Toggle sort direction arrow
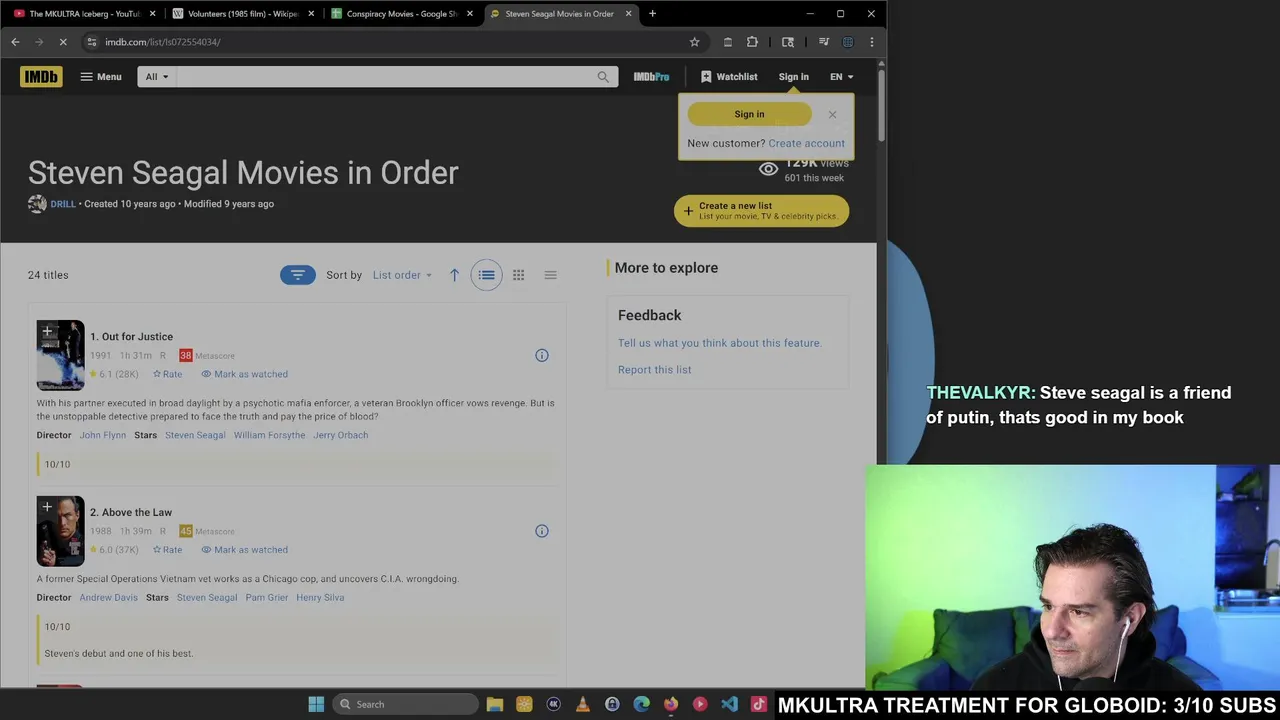The image size is (1280, 720). pyautogui.click(x=454, y=275)
